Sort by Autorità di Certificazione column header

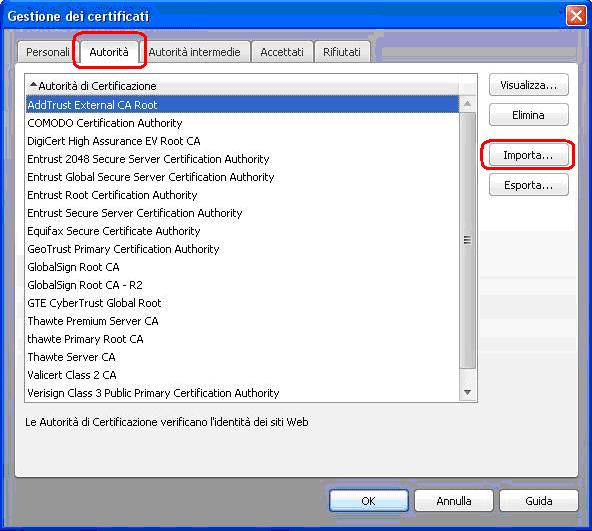pyautogui.click(x=242, y=86)
